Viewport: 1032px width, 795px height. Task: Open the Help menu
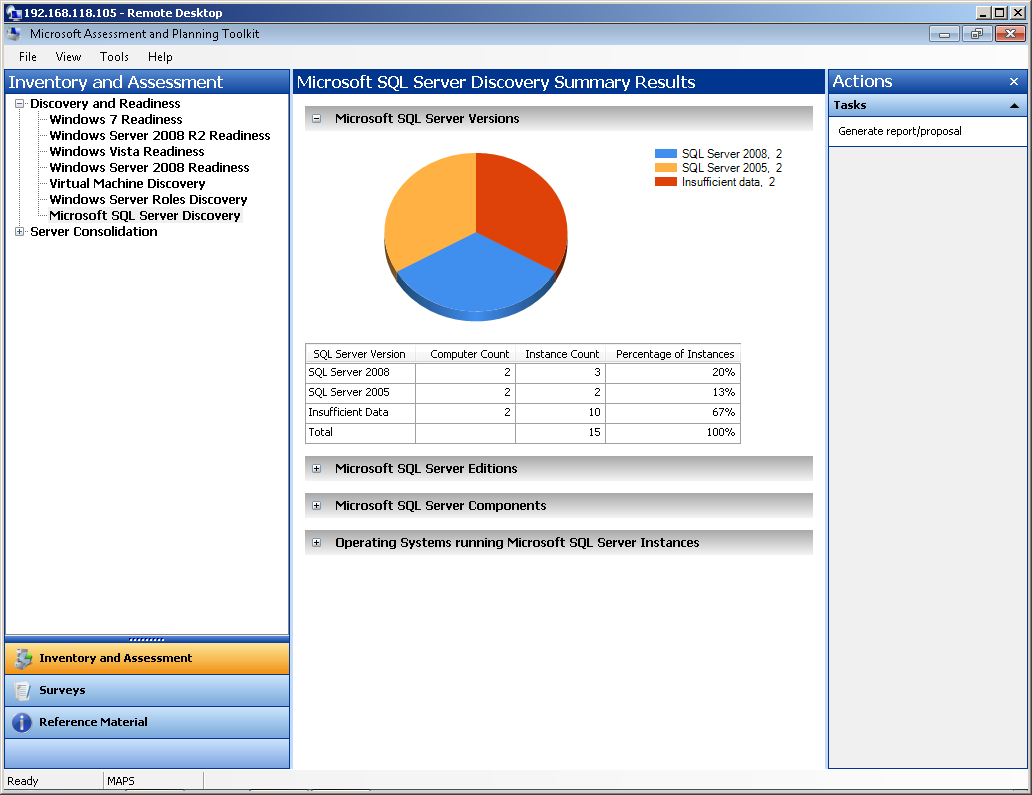160,57
